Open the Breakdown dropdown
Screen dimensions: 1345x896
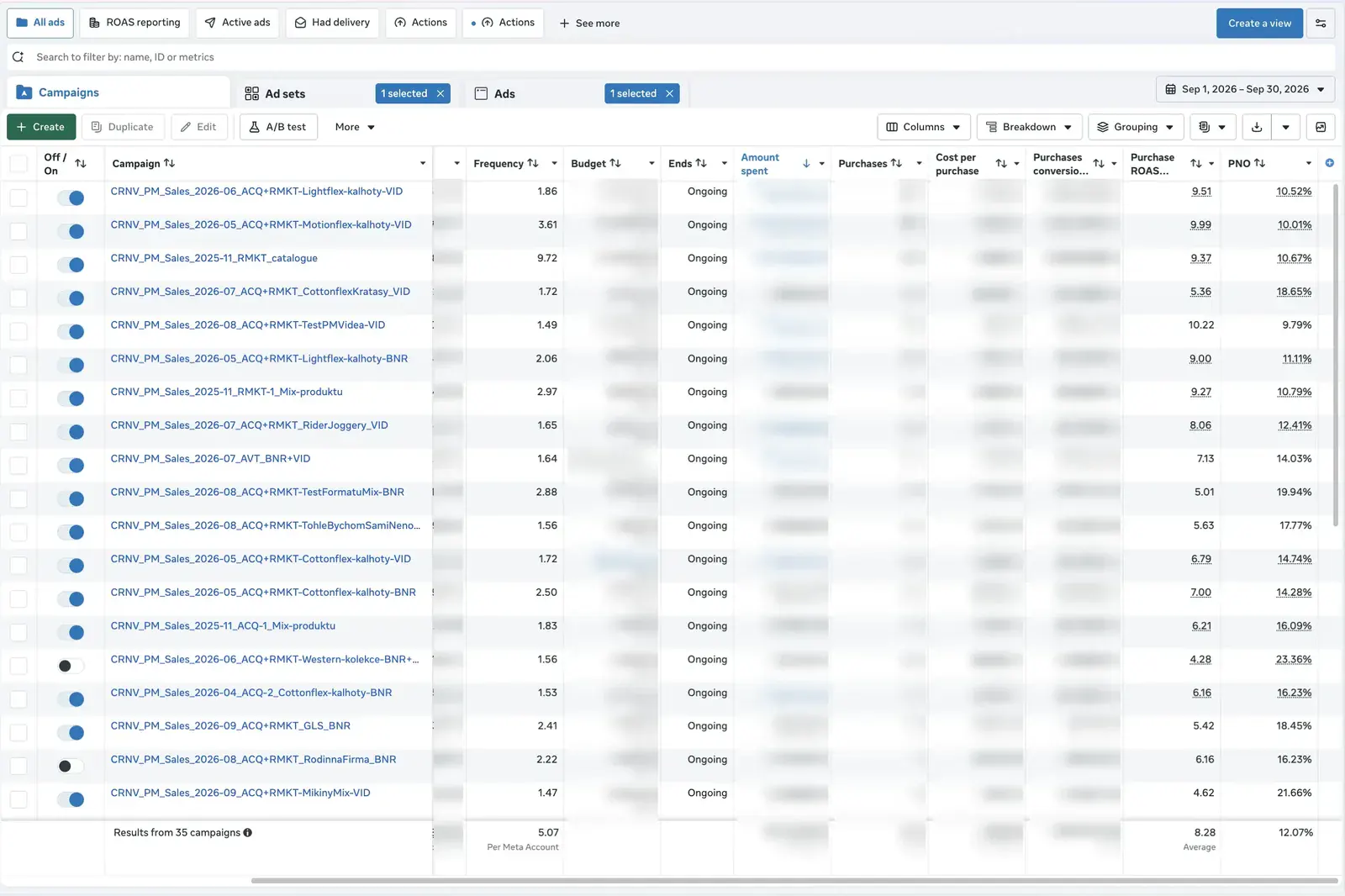1029,127
